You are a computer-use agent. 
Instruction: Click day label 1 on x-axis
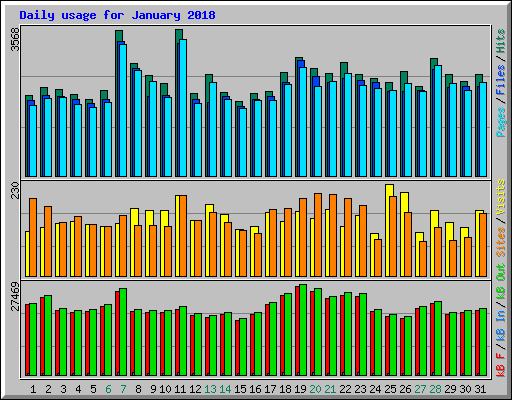[33, 389]
